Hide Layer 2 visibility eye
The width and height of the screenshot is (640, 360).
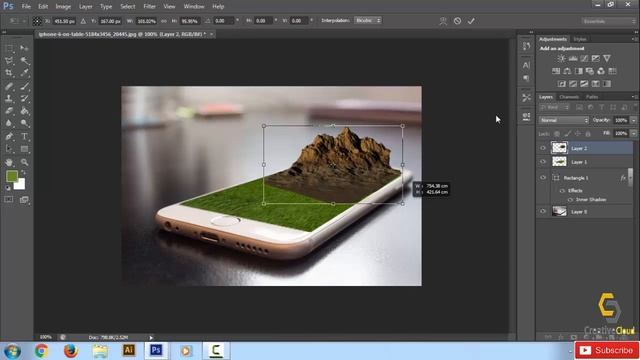543,148
